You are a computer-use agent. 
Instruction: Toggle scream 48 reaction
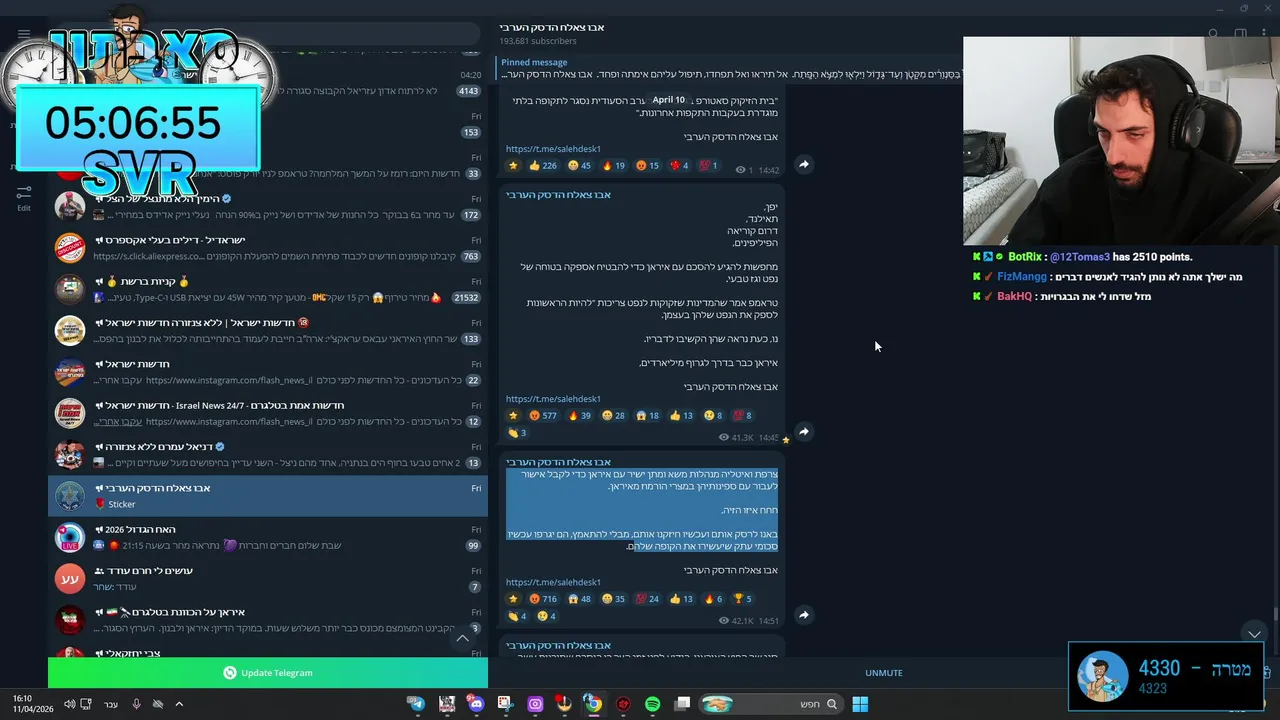[580, 599]
